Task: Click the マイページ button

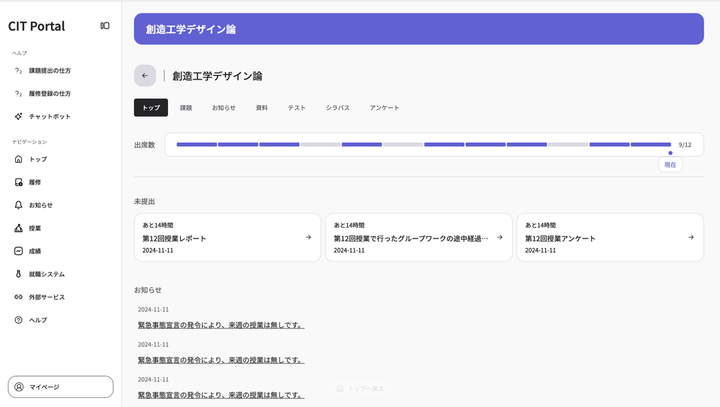Action: coord(61,386)
